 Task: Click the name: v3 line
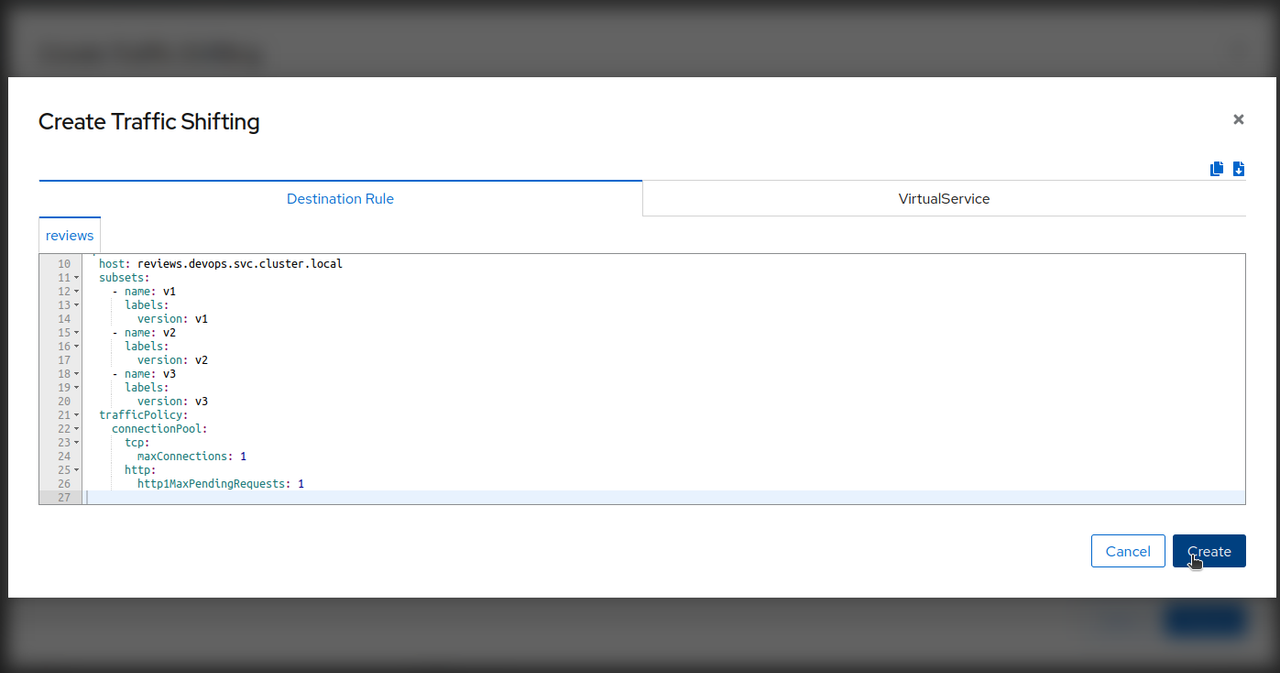click(x=144, y=374)
